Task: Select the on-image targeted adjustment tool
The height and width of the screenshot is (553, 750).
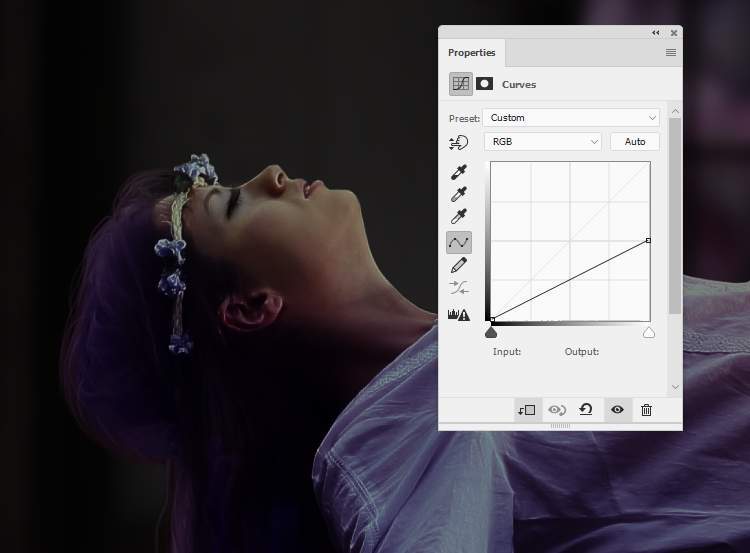Action: (459, 143)
